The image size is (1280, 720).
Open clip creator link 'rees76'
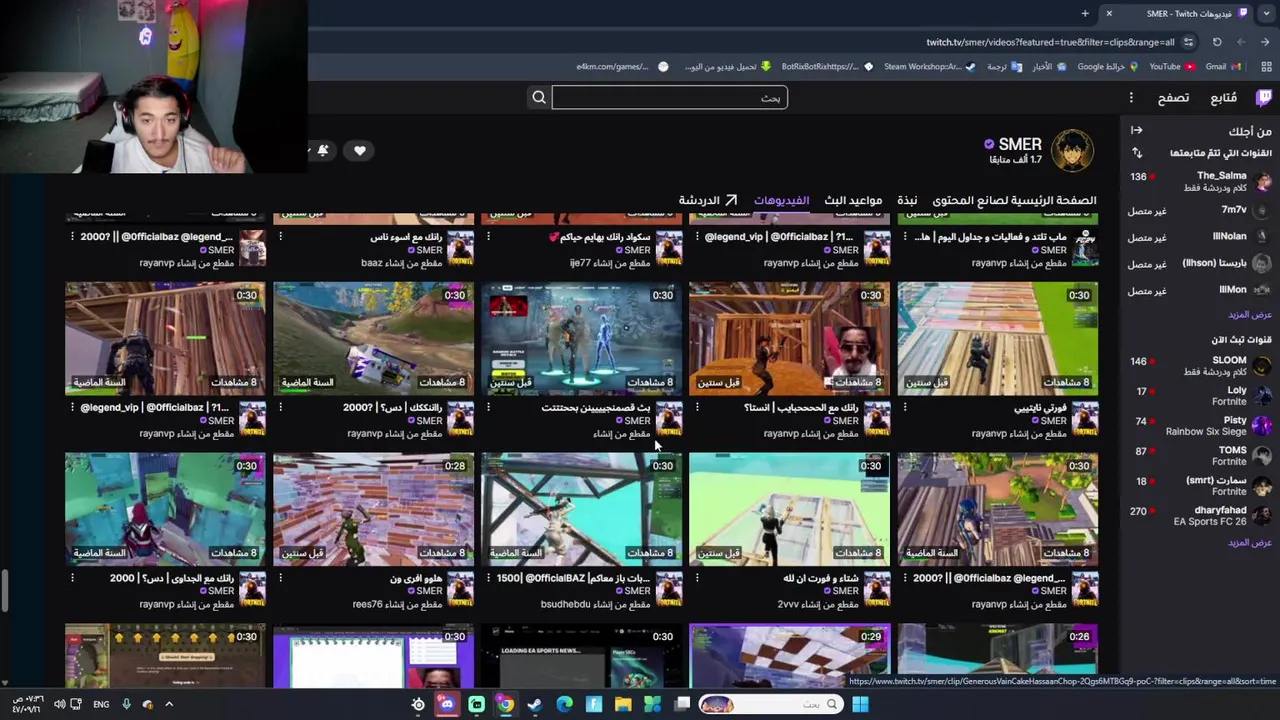click(x=368, y=605)
